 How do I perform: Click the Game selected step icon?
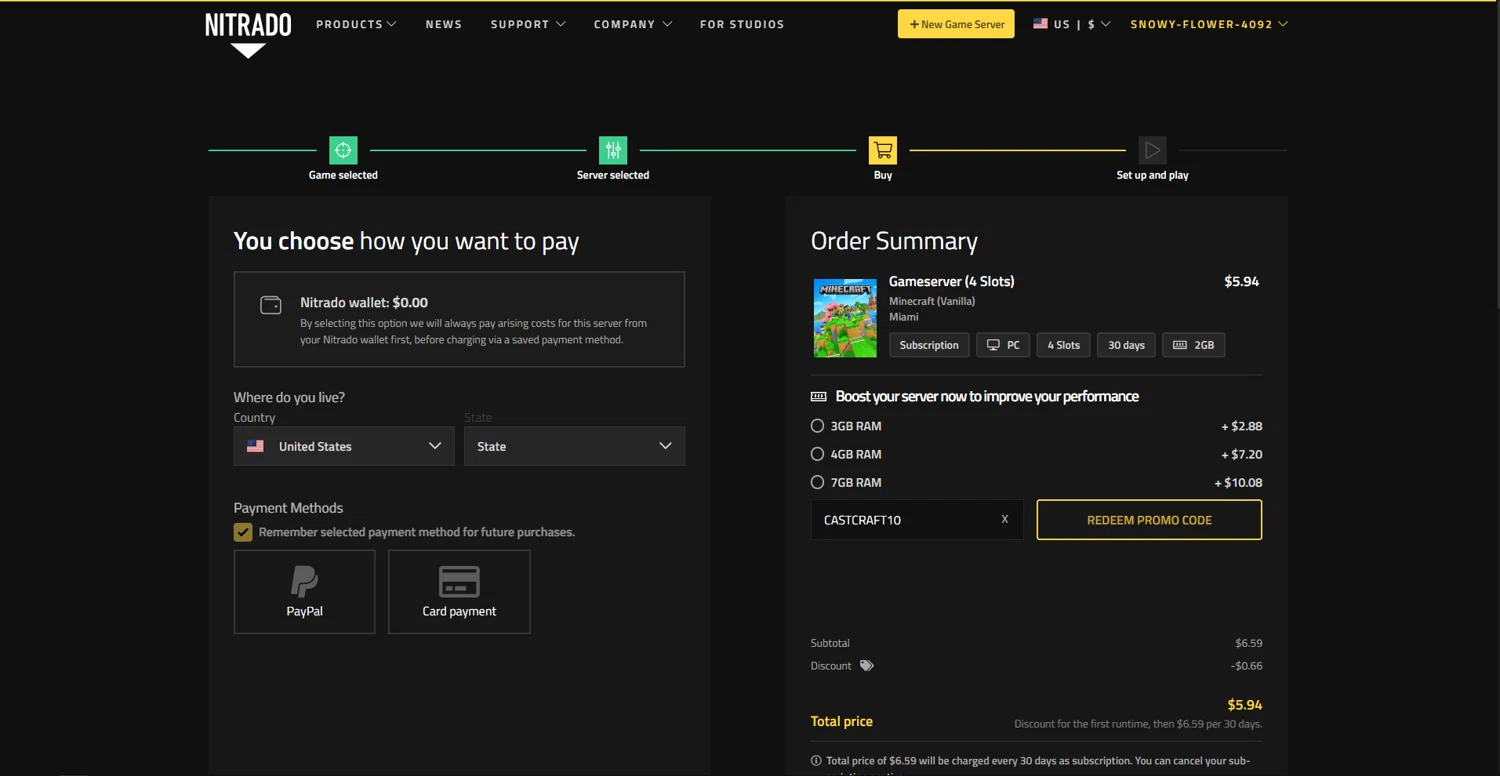(x=343, y=150)
